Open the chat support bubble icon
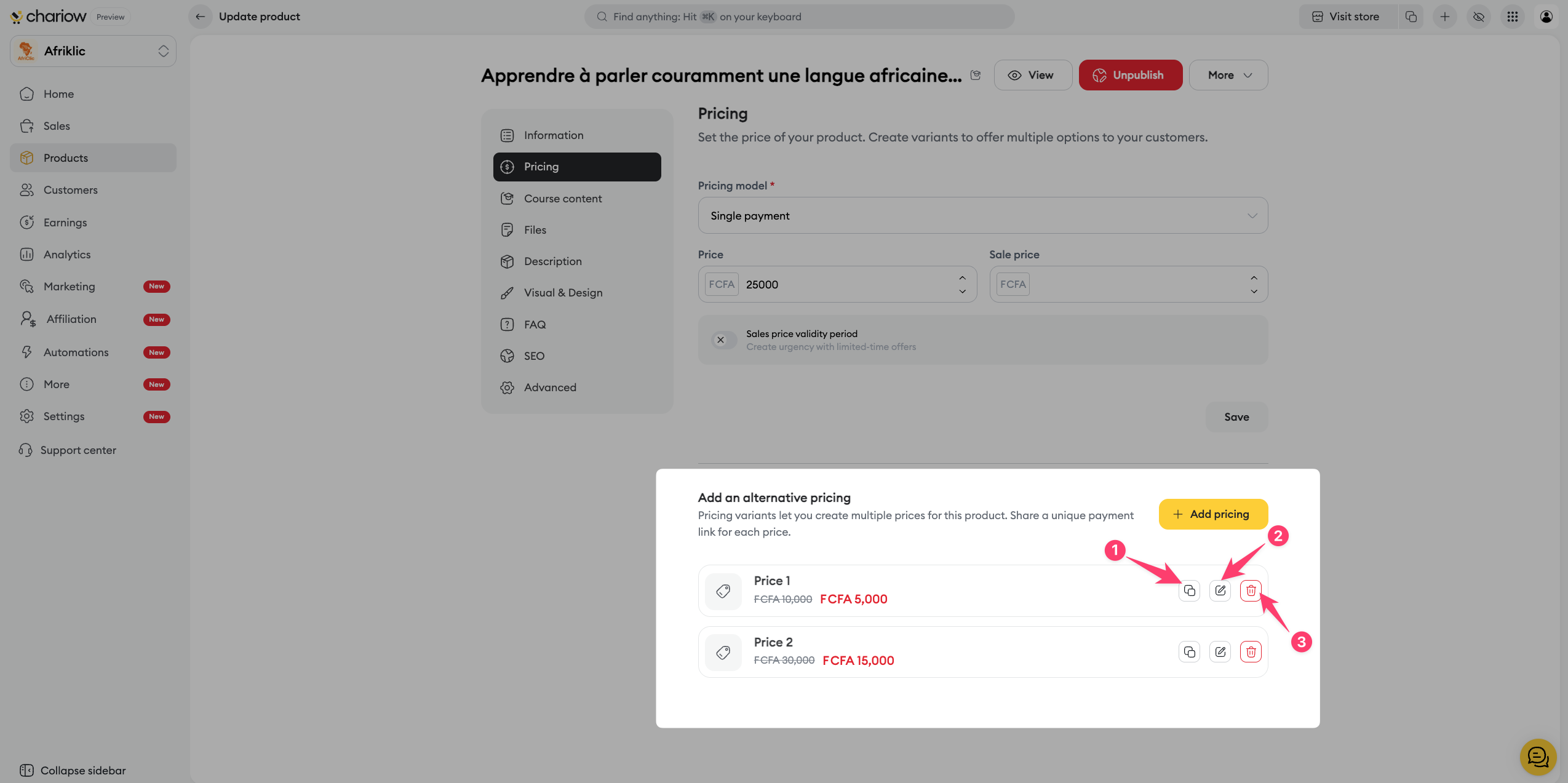1568x783 pixels. 1538,757
